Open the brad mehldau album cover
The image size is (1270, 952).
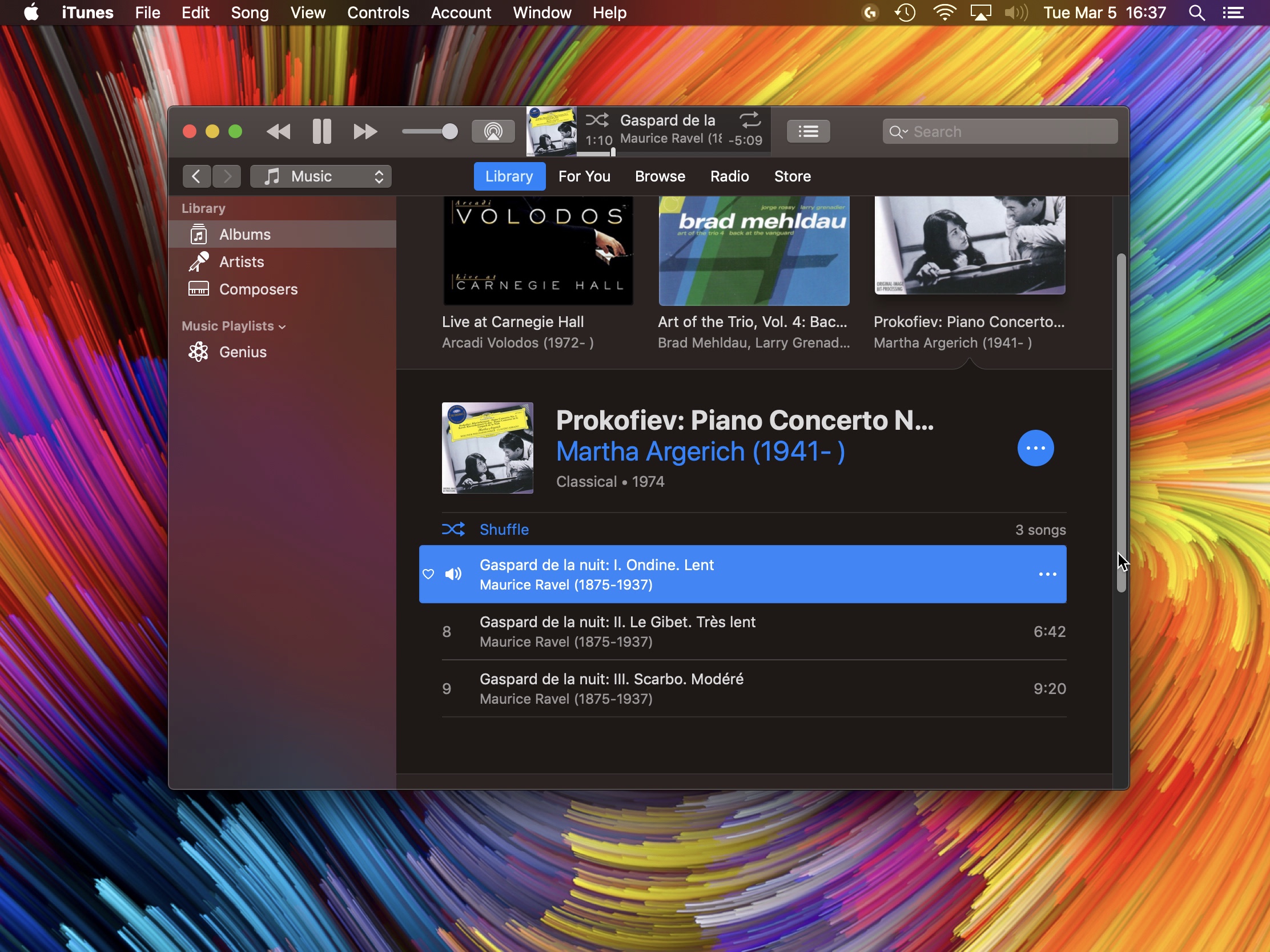pos(754,251)
